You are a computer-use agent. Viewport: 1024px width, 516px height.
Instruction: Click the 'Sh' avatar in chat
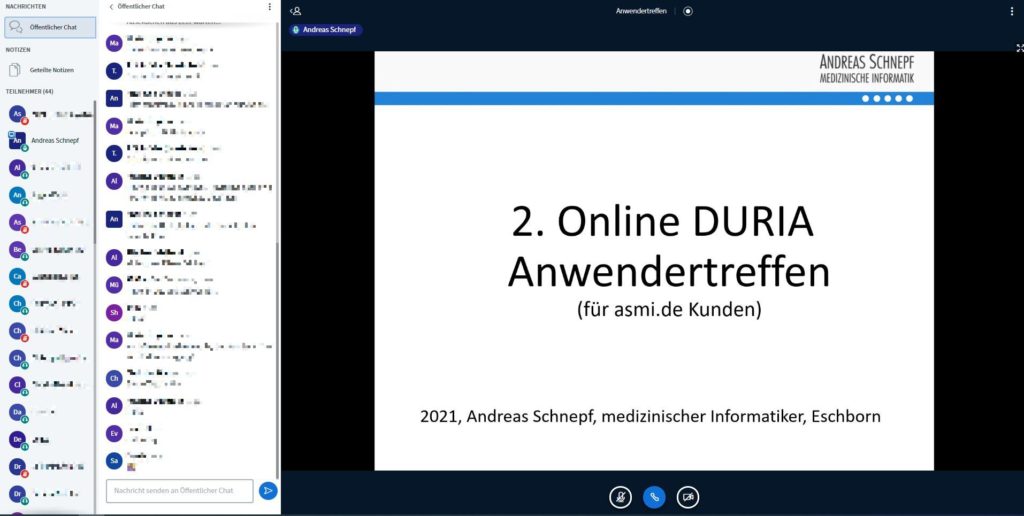tap(114, 312)
